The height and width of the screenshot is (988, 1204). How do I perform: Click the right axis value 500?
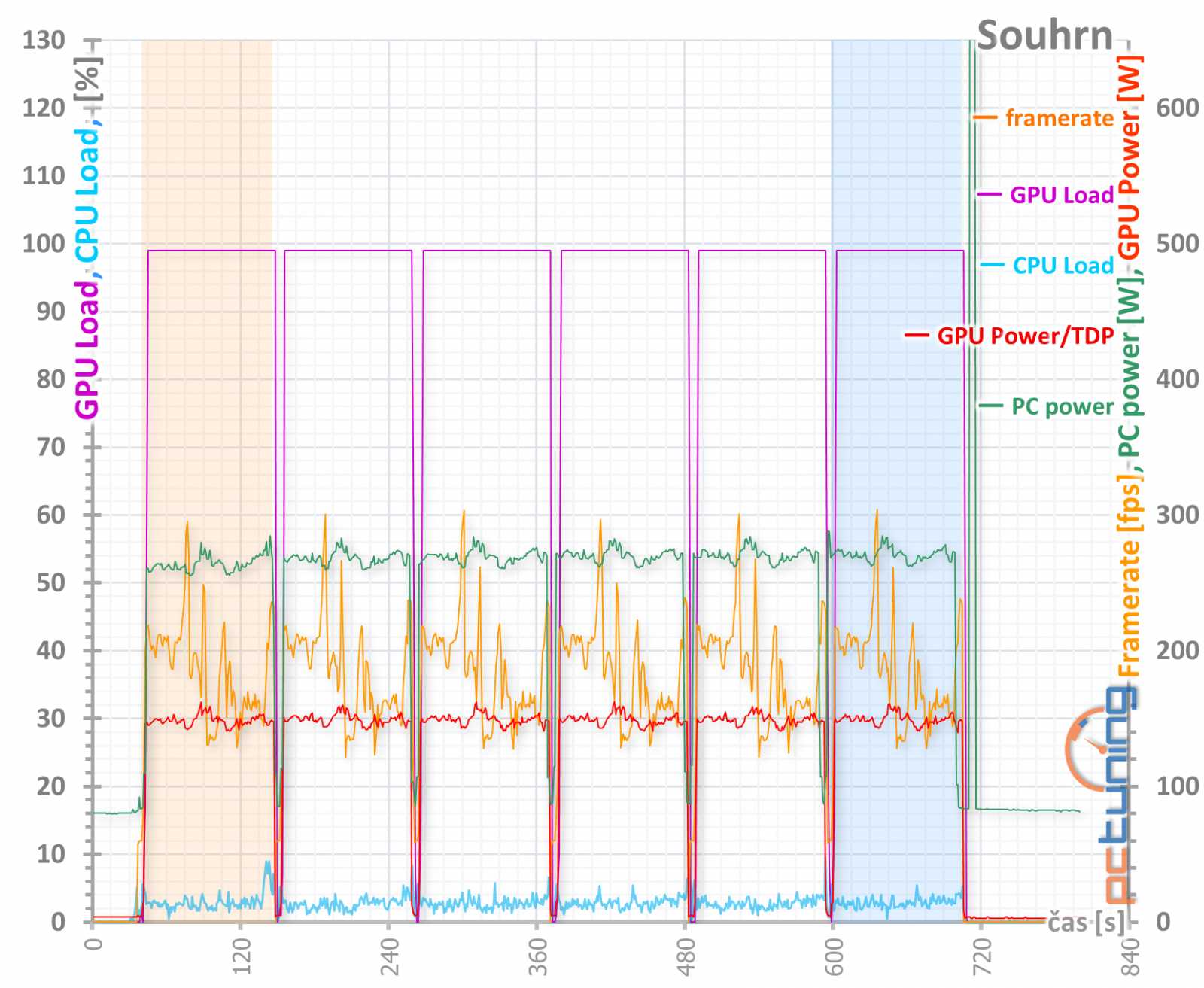pos(1178,243)
